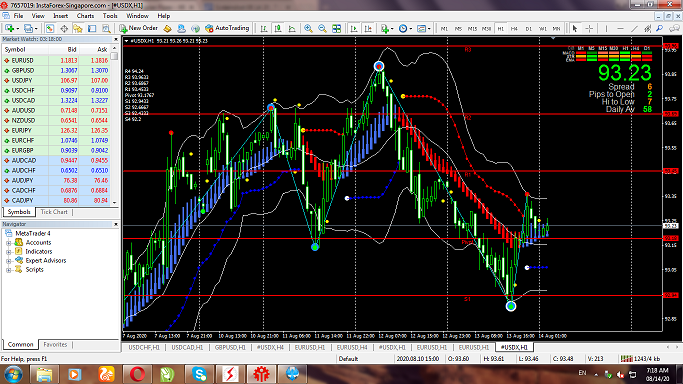Open File Explorer from taskbar
Screen dimensions: 683x384
click(x=44, y=374)
